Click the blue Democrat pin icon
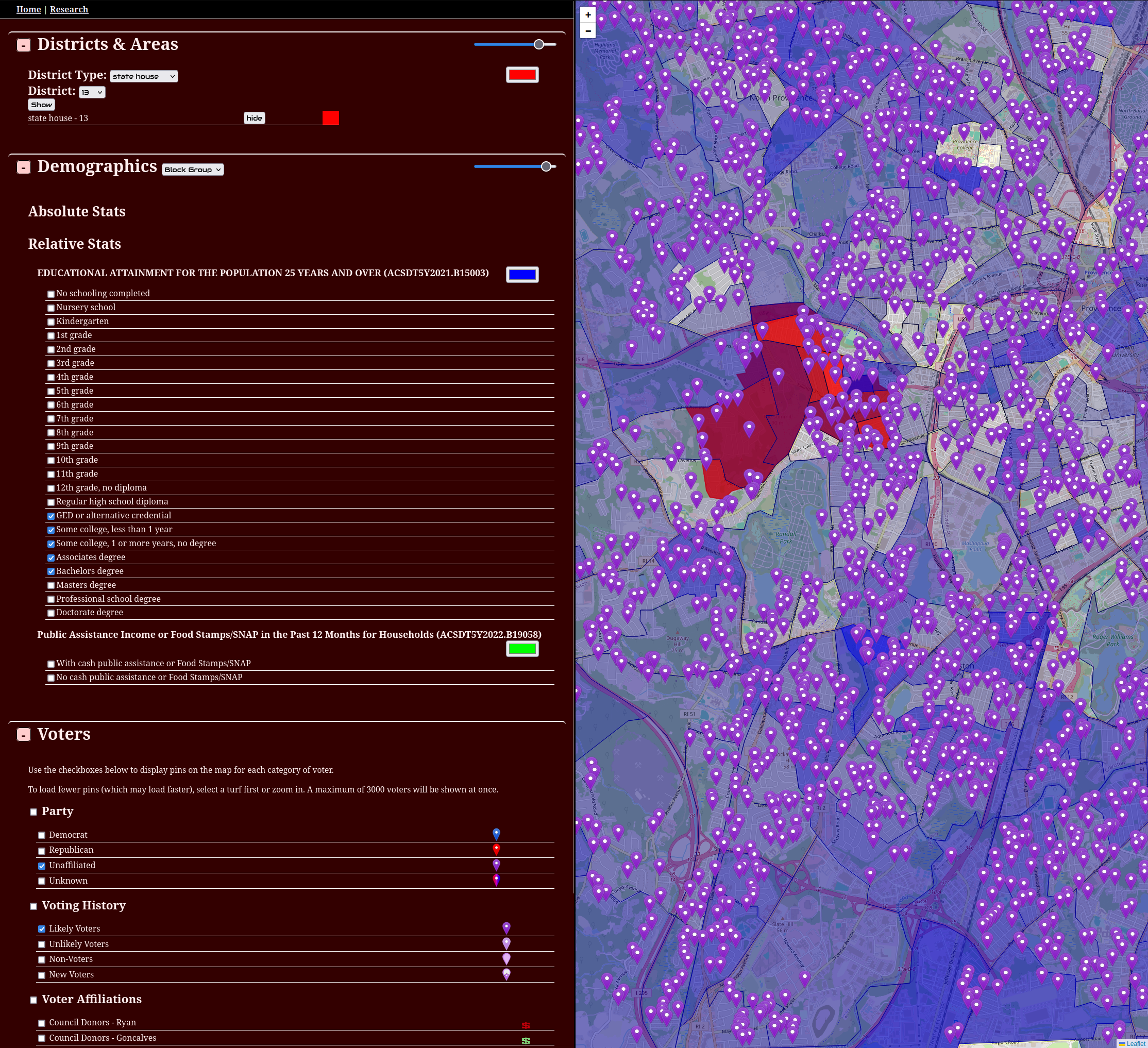 pyautogui.click(x=496, y=834)
